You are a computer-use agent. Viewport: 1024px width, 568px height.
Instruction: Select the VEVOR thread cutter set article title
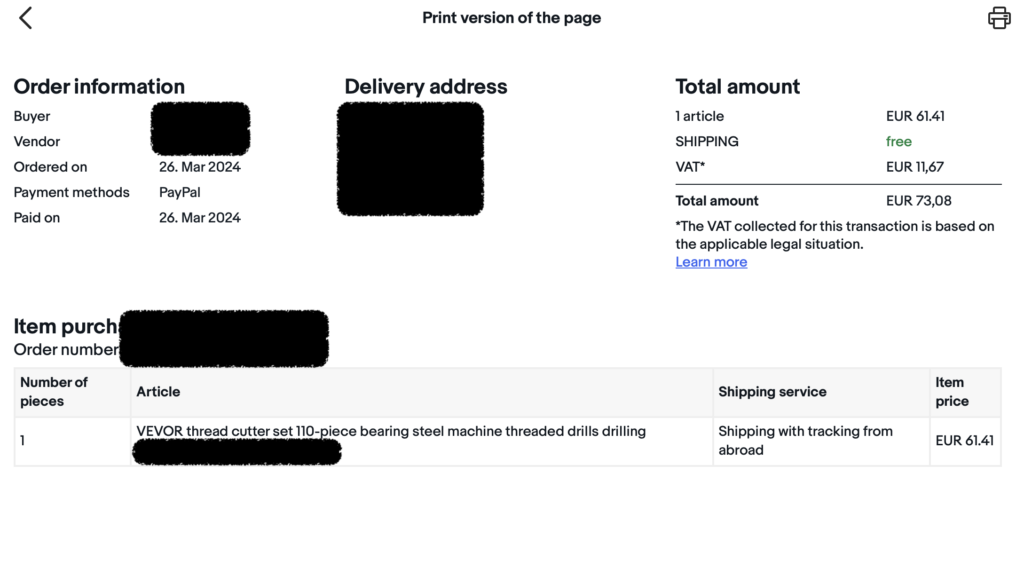pyautogui.click(x=391, y=431)
